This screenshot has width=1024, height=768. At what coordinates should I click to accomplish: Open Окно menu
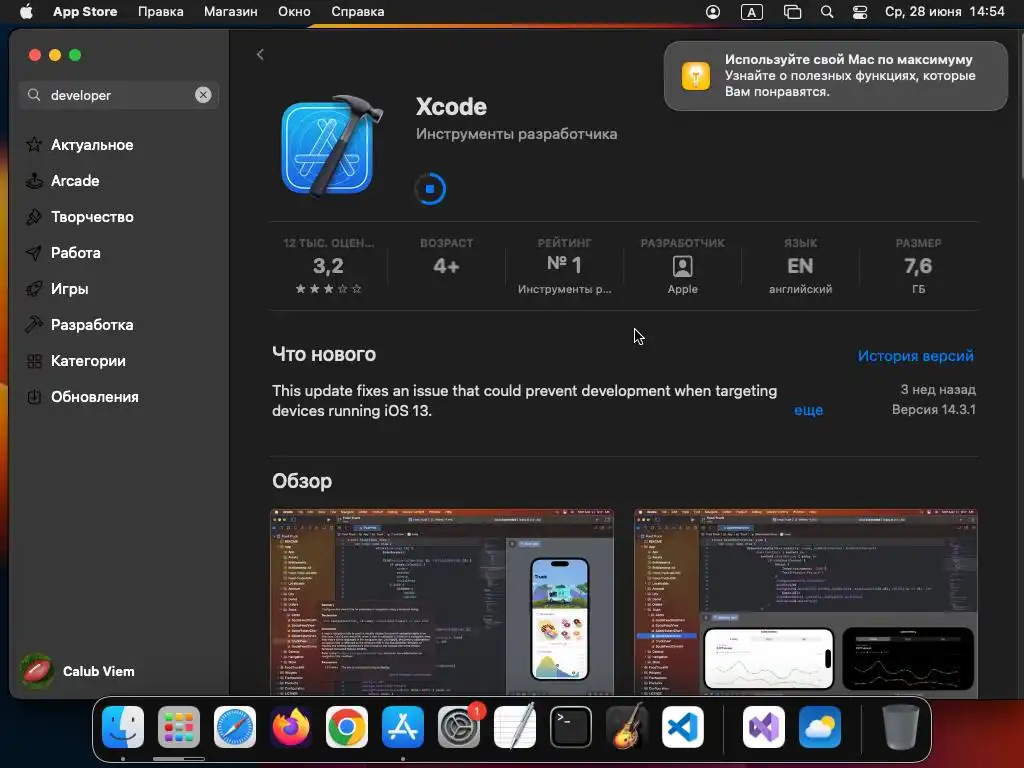click(294, 12)
